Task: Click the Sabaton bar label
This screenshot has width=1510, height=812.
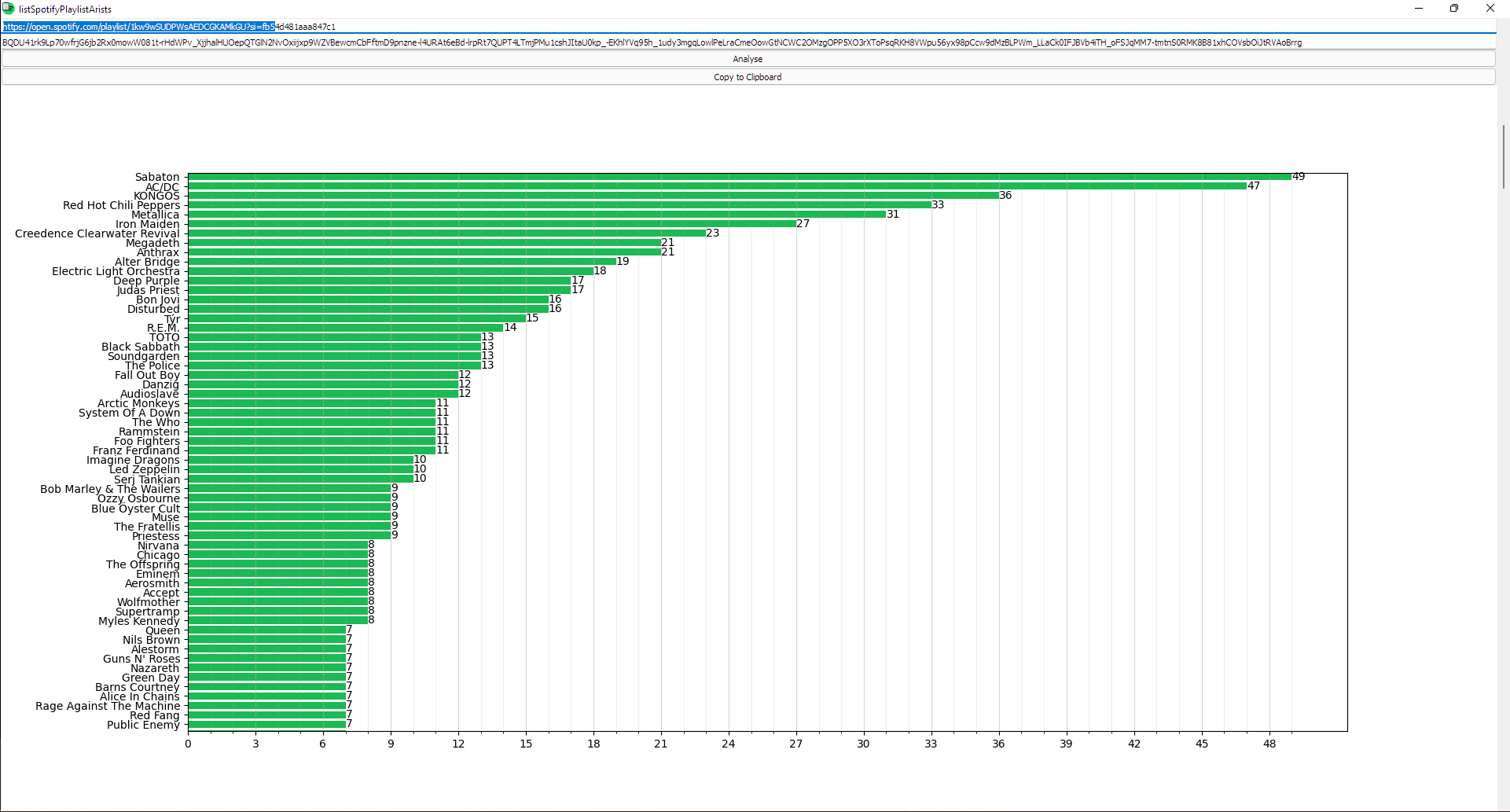Action: click(157, 177)
